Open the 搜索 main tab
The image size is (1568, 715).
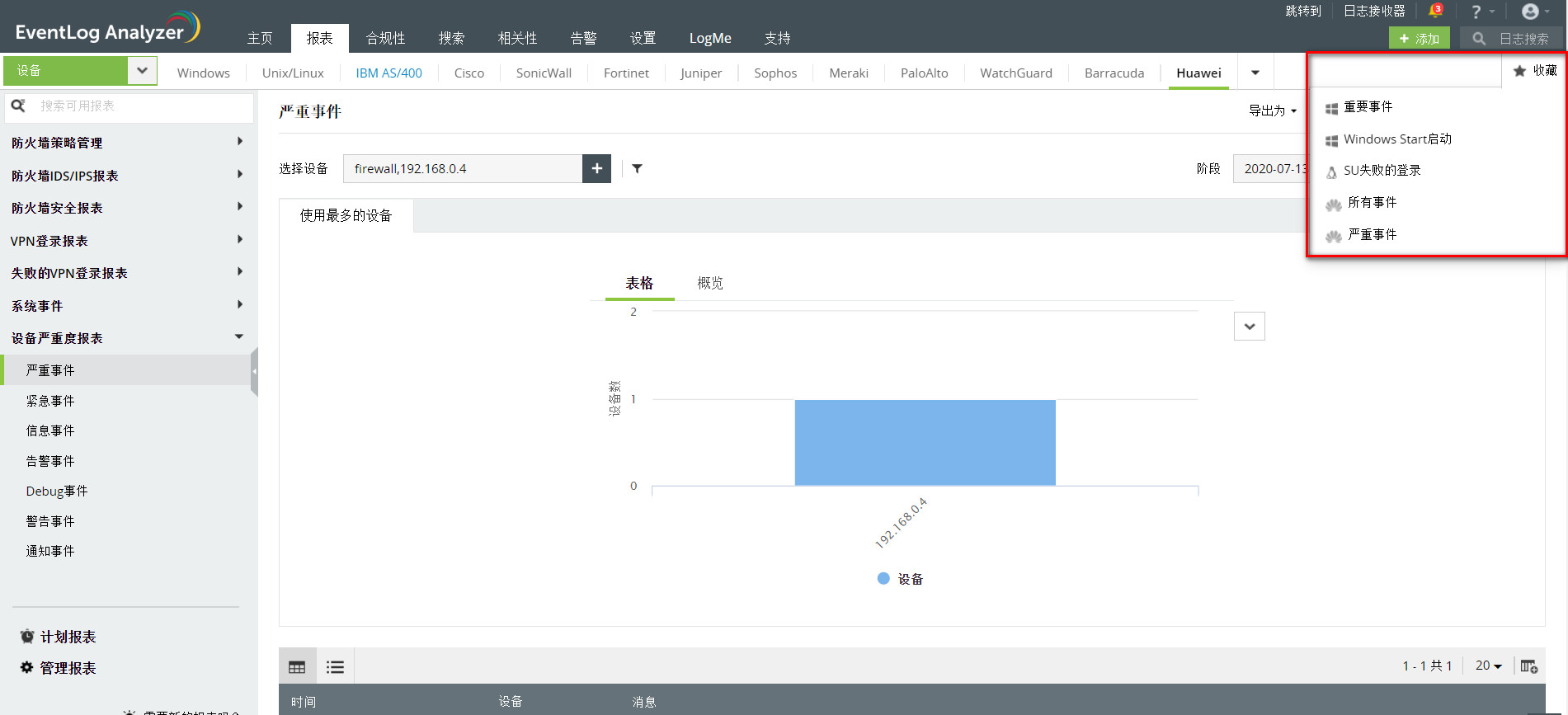(451, 38)
